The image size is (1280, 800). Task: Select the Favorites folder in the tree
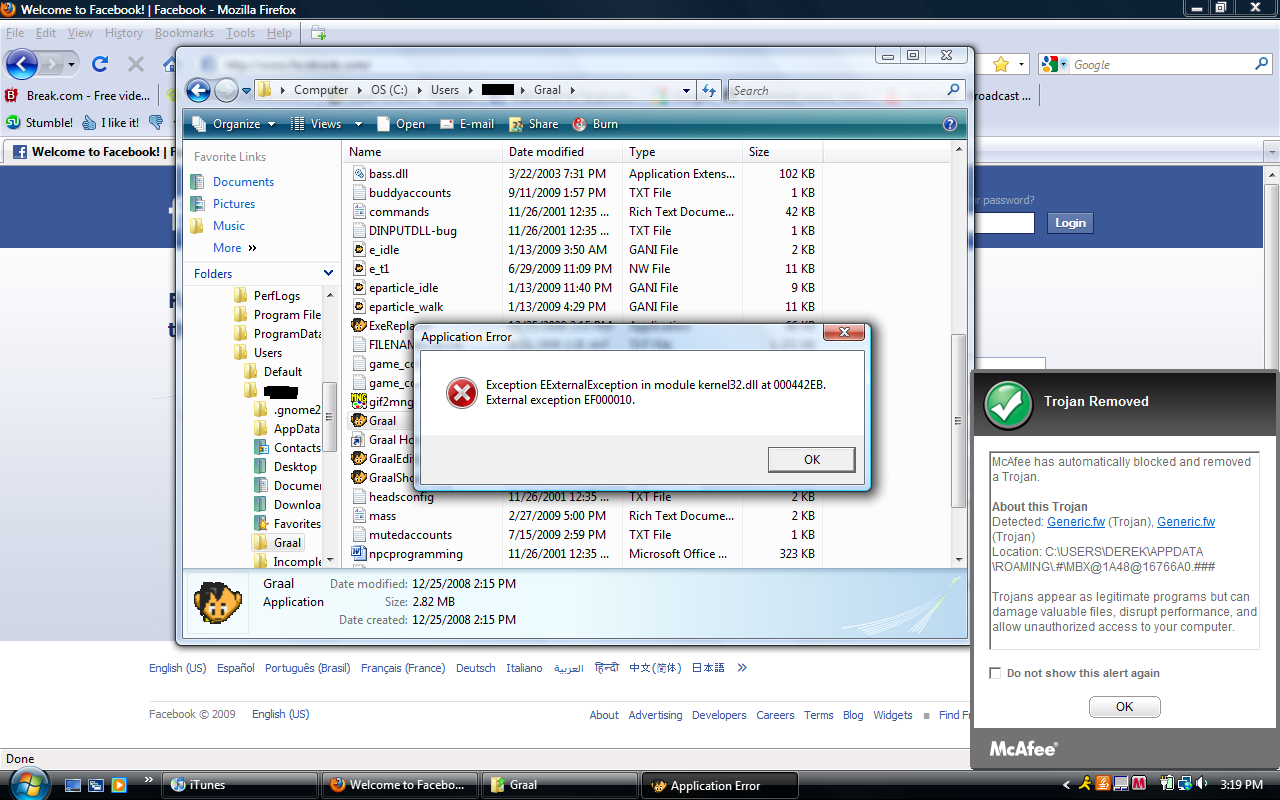click(288, 524)
